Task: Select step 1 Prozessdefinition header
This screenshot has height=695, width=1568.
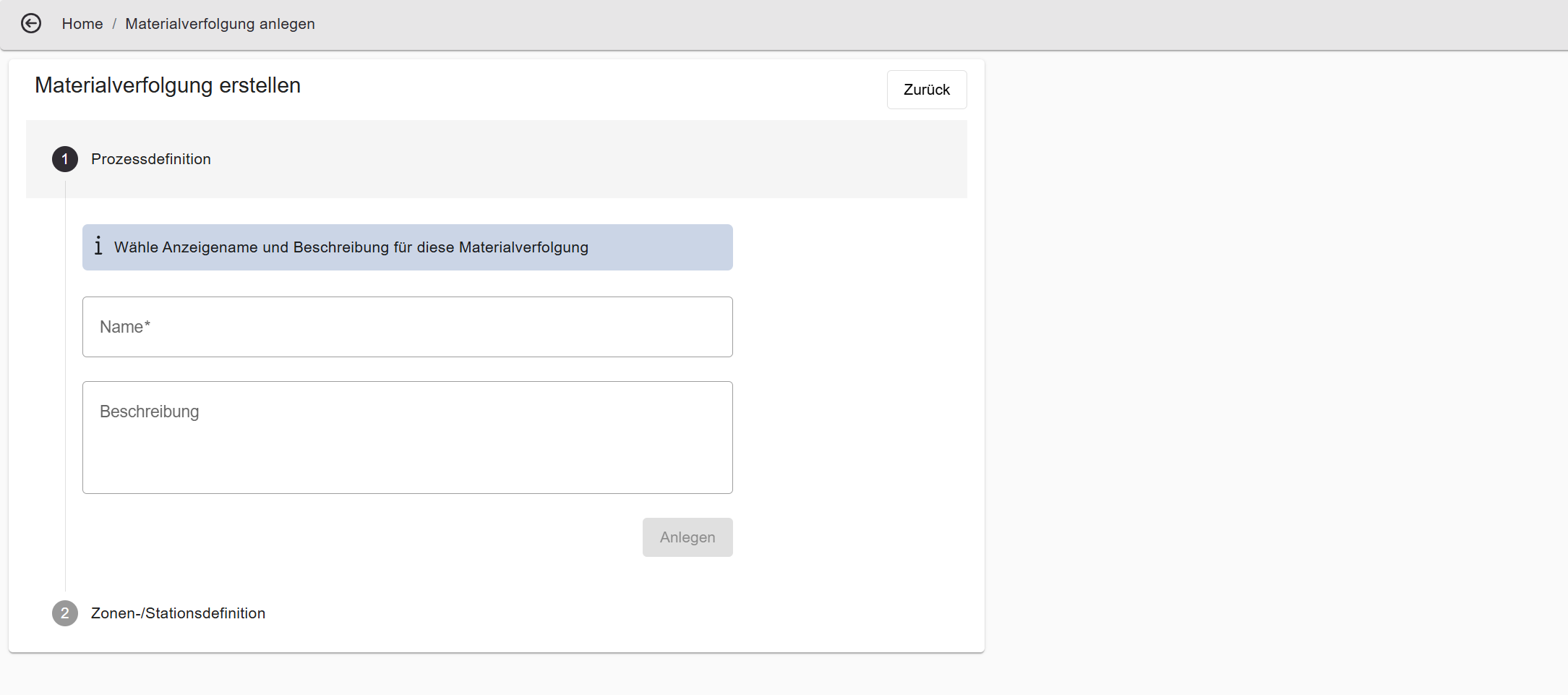Action: (497, 159)
